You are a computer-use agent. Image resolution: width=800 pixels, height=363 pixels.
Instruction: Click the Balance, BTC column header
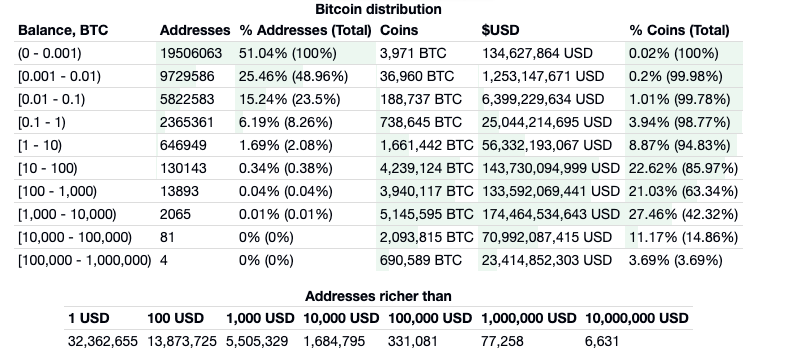point(63,30)
